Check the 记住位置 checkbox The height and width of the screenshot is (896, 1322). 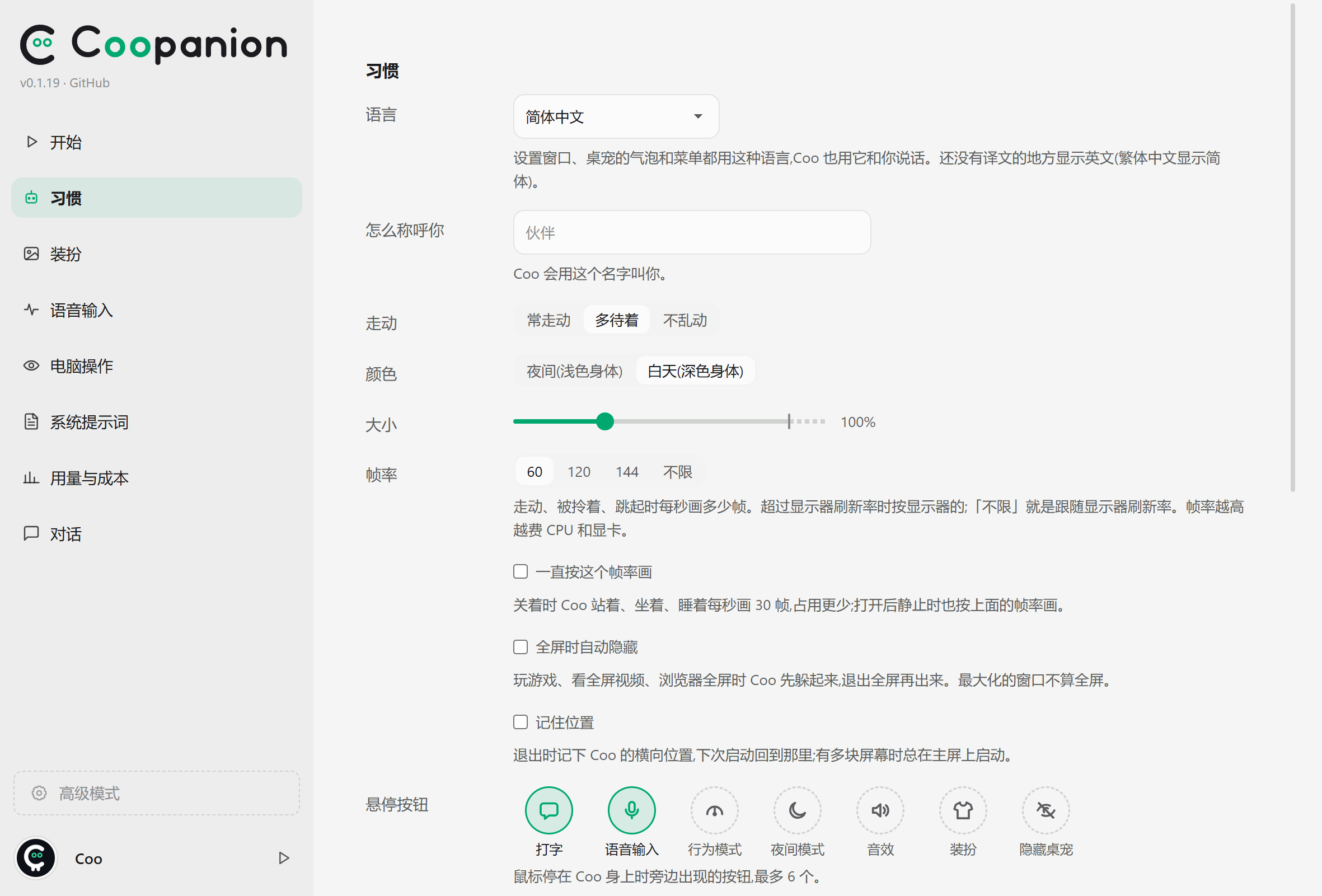click(521, 722)
